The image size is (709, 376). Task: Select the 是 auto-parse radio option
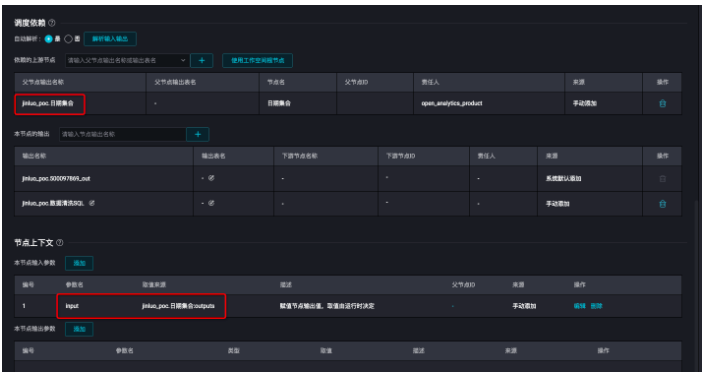point(48,39)
